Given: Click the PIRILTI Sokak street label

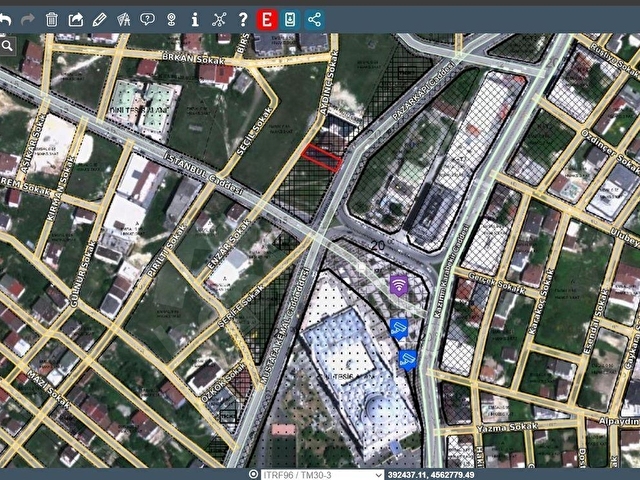Looking at the screenshot, I should pos(166,251).
